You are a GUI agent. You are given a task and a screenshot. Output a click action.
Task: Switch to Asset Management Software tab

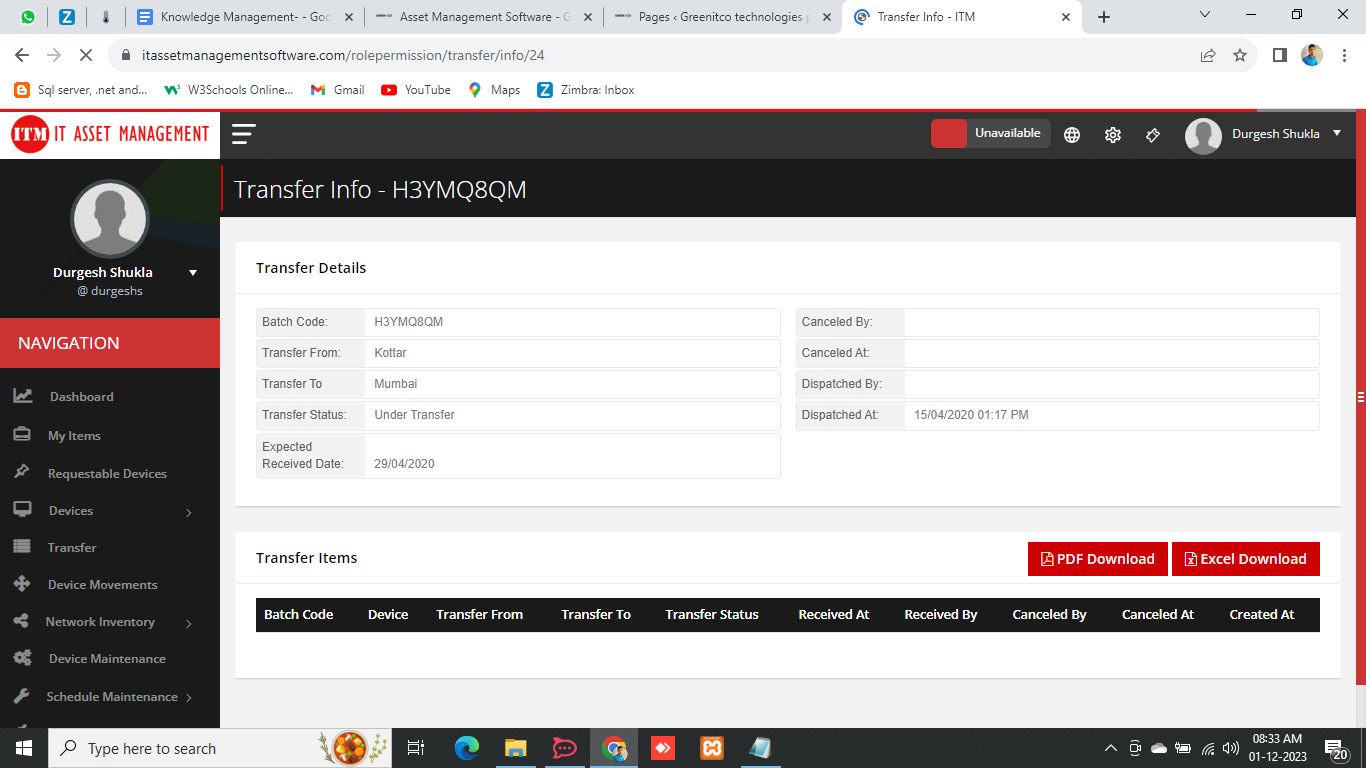click(484, 17)
